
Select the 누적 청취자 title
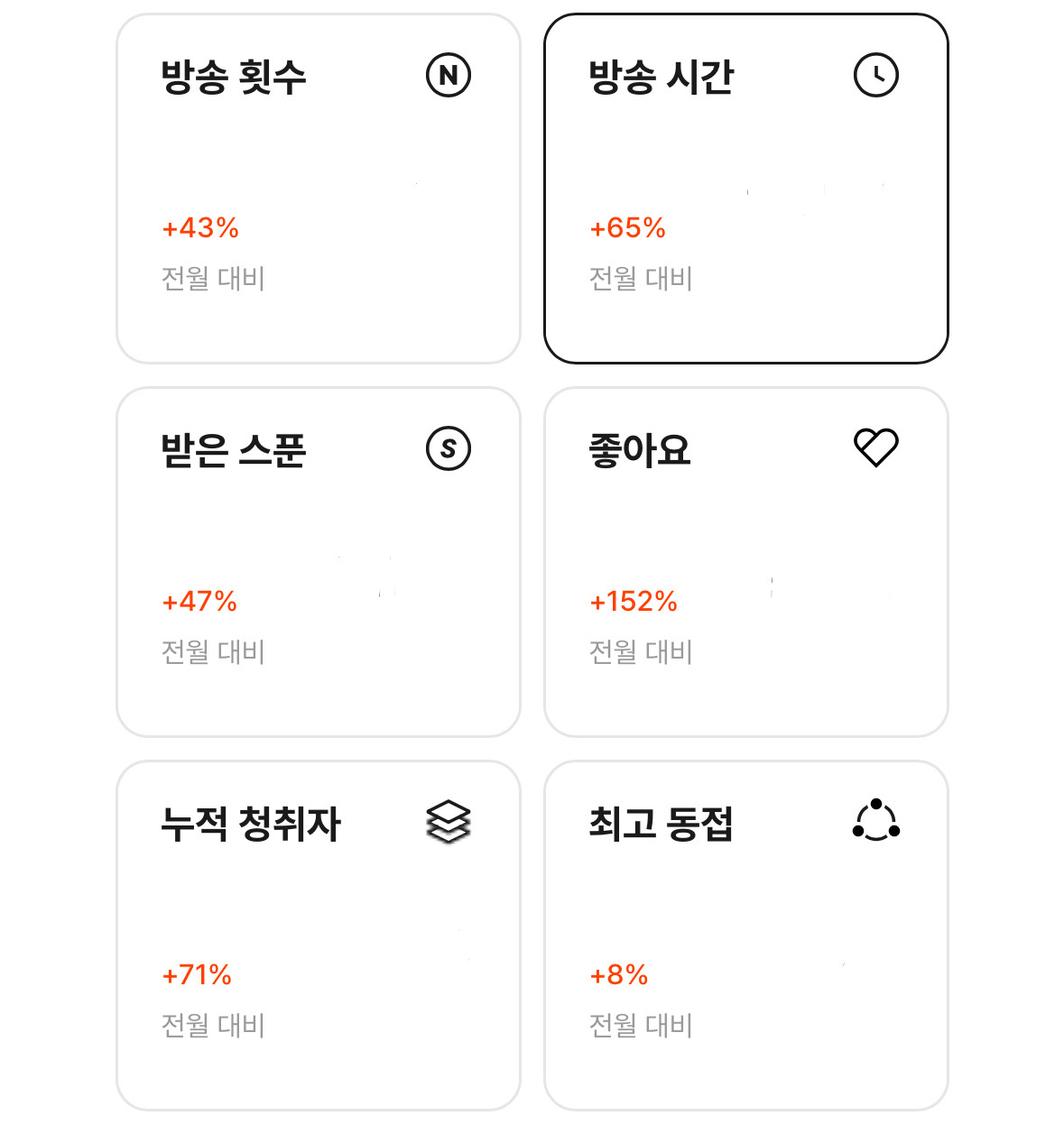pyautogui.click(x=251, y=824)
